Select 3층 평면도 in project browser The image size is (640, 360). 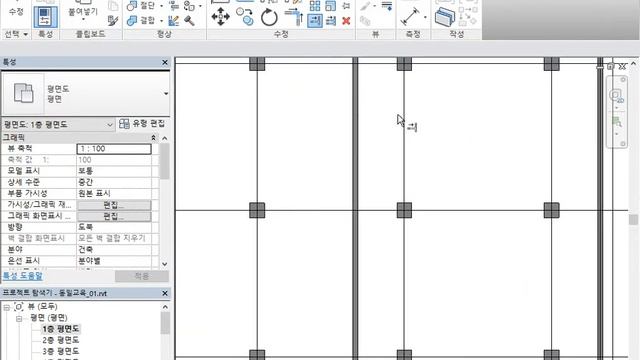pos(60,351)
